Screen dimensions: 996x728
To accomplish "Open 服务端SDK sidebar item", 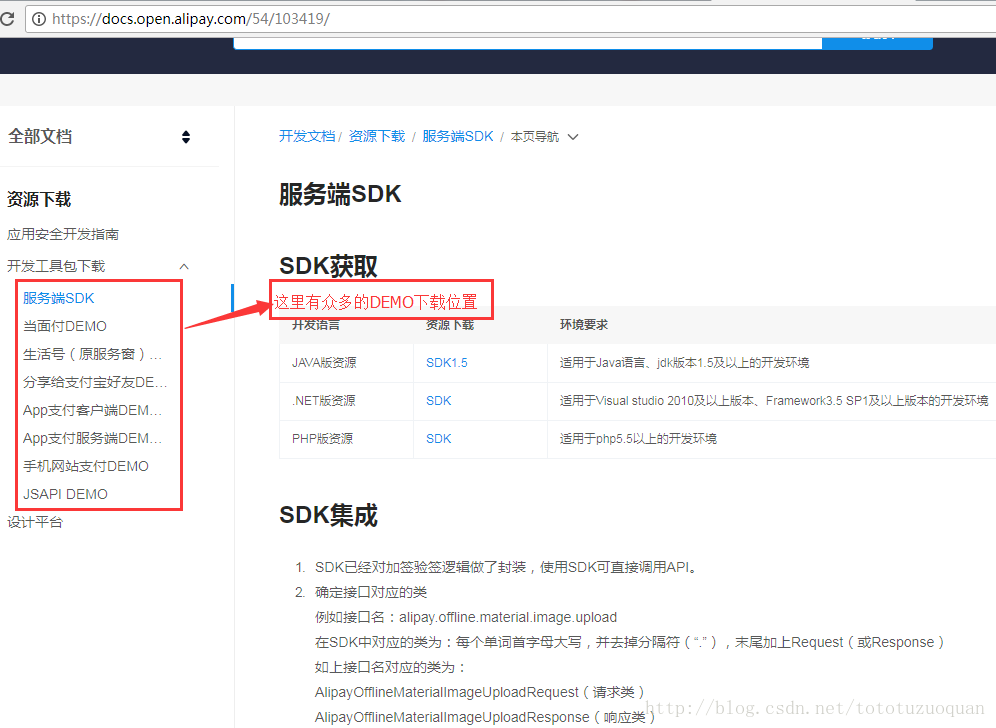I will tap(58, 298).
